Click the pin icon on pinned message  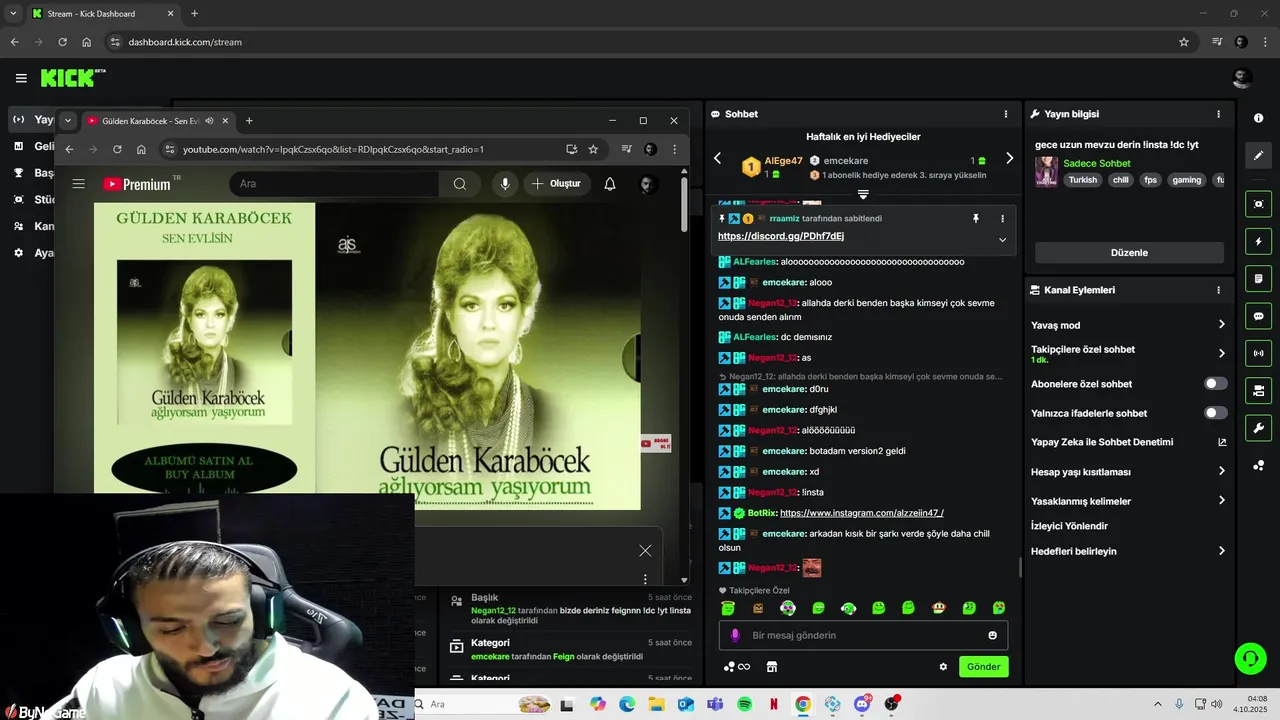pos(976,218)
